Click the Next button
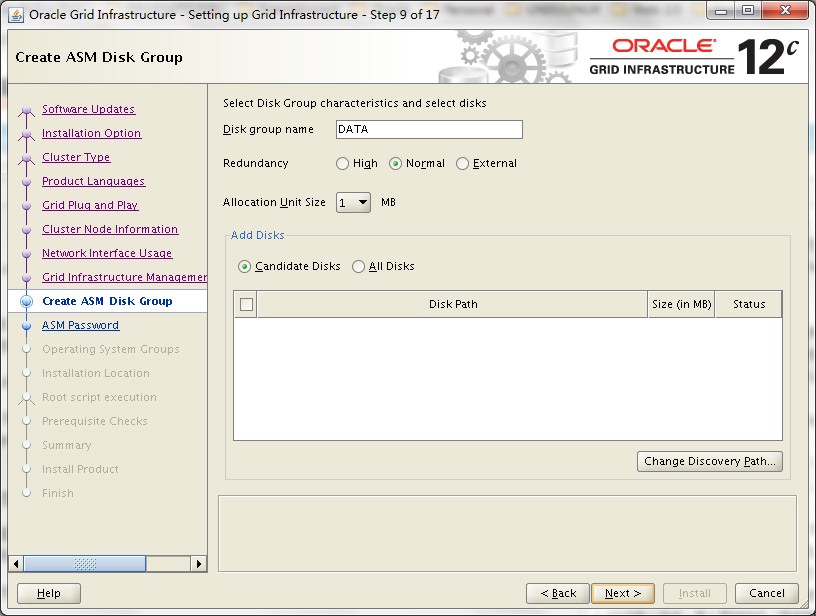This screenshot has width=816, height=616. click(623, 593)
